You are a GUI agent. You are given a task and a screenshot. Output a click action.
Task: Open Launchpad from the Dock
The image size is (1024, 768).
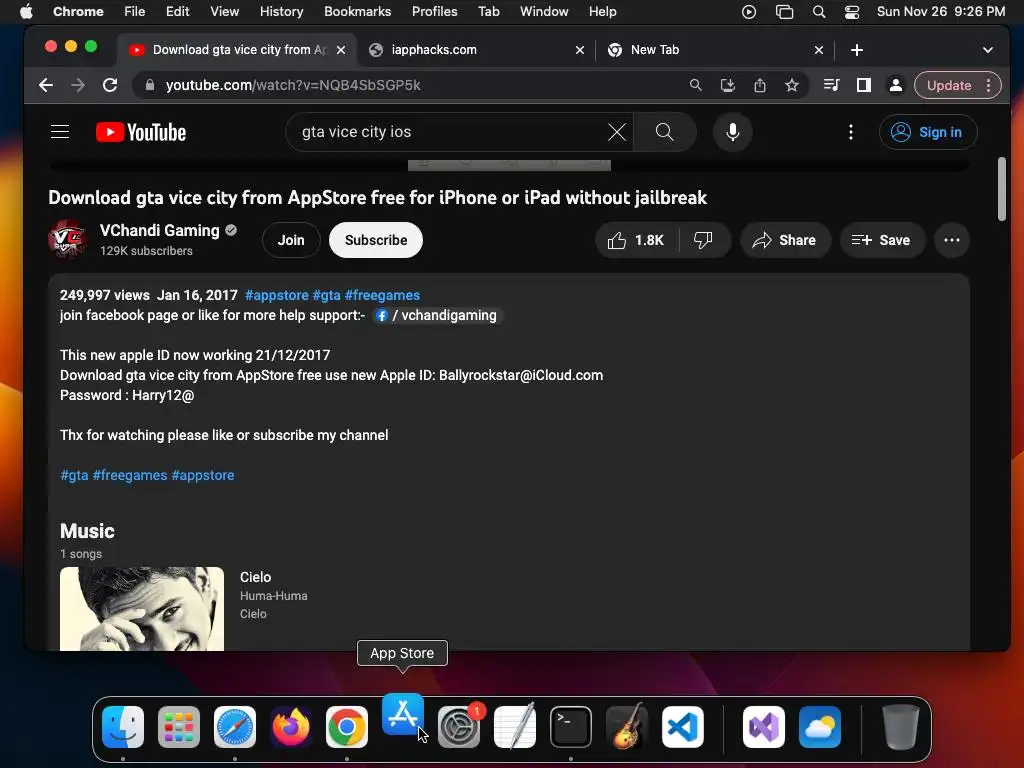(x=179, y=726)
